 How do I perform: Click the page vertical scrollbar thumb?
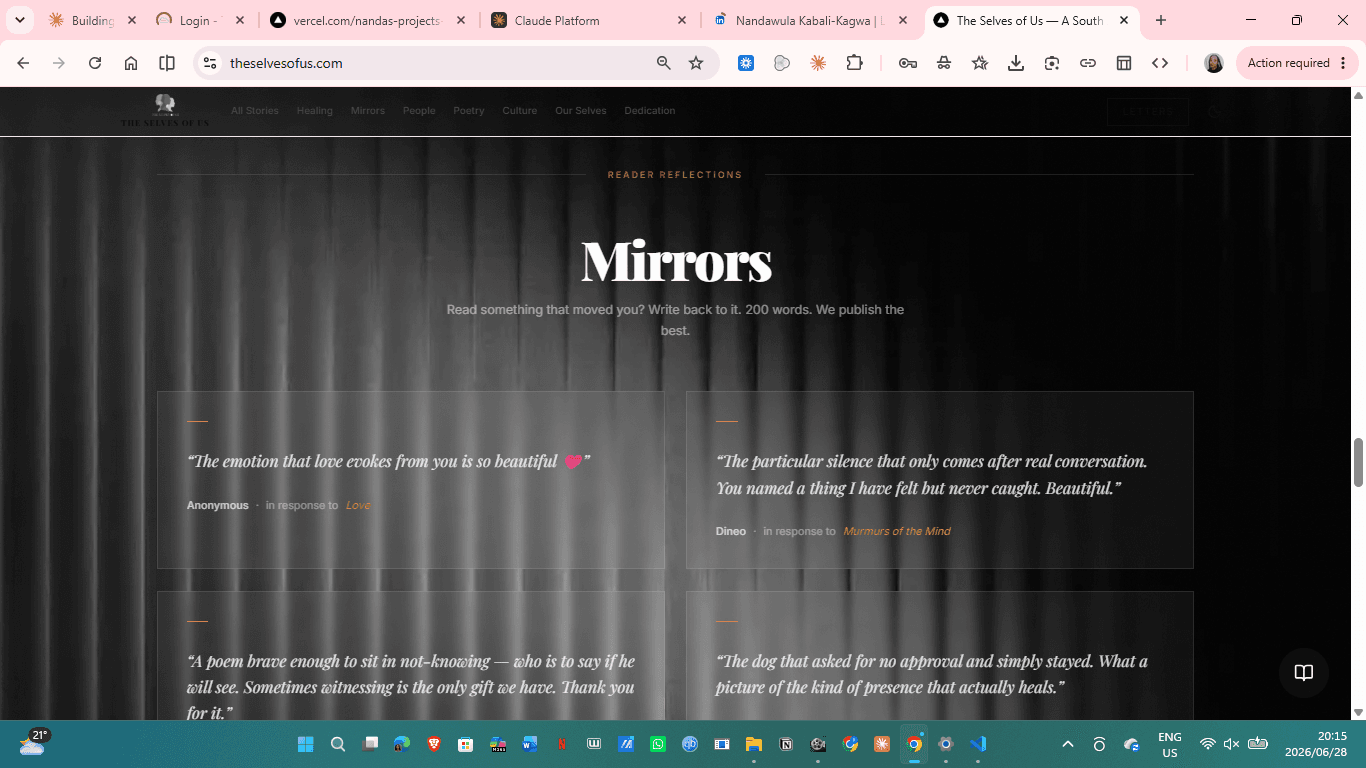click(x=1358, y=461)
